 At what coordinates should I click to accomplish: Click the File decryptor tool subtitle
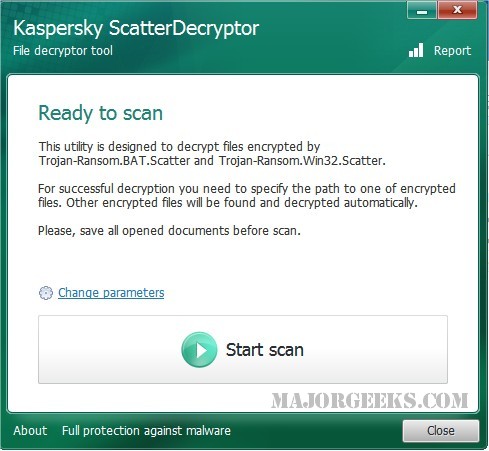pos(63,51)
